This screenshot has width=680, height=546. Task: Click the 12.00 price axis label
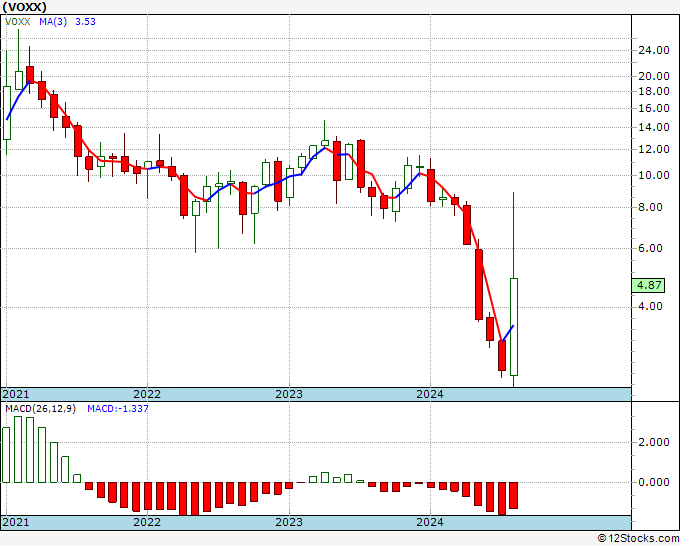coord(654,149)
